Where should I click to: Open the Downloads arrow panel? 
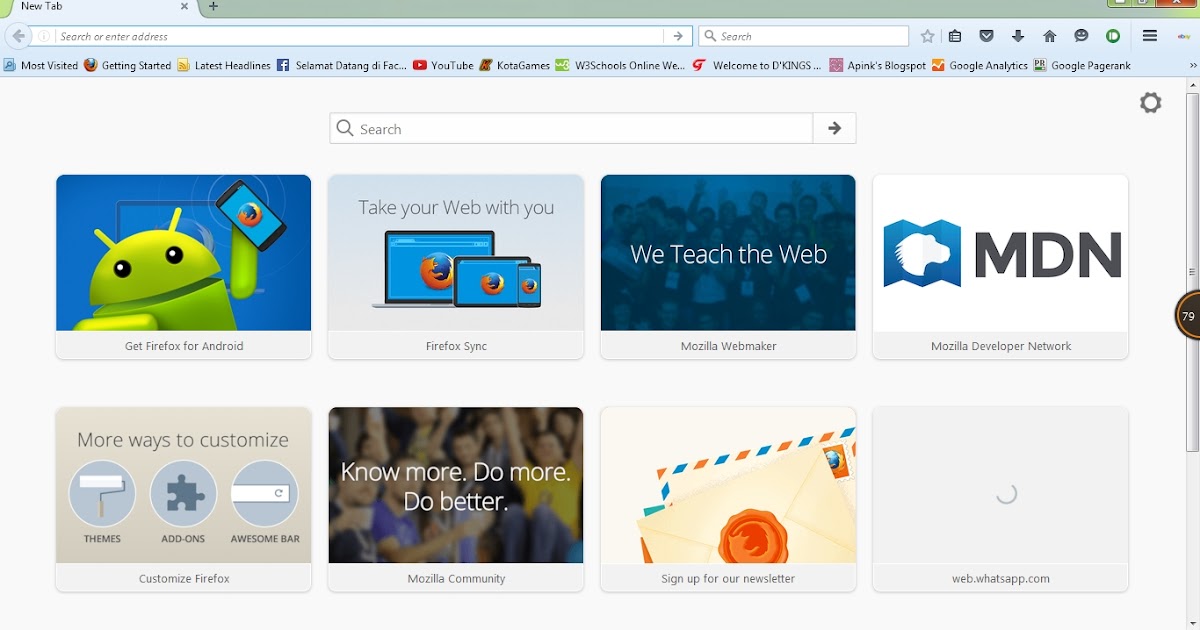pyautogui.click(x=1018, y=36)
